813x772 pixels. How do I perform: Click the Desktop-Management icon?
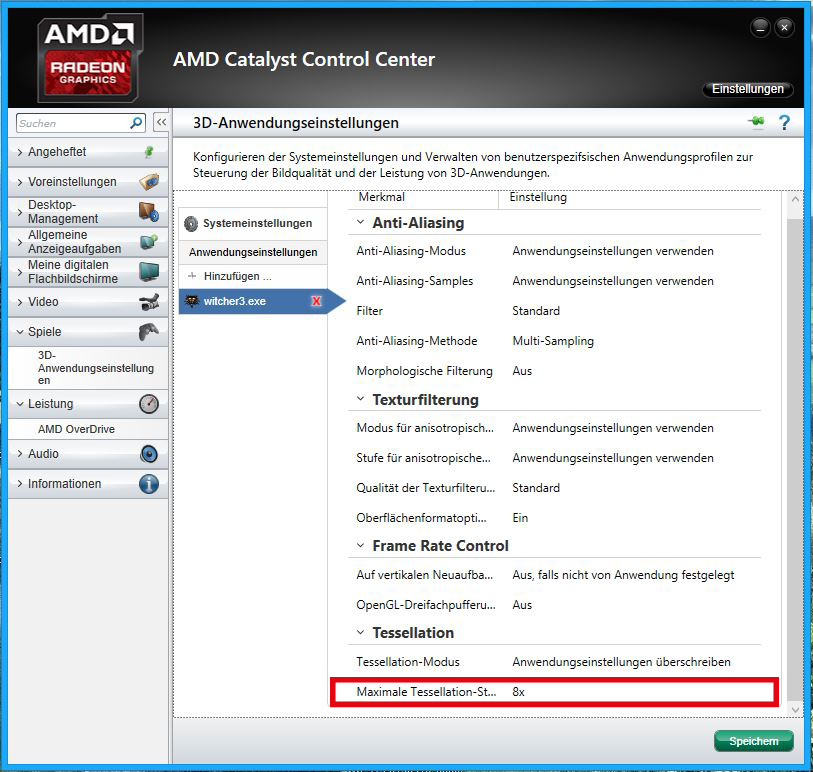(149, 212)
